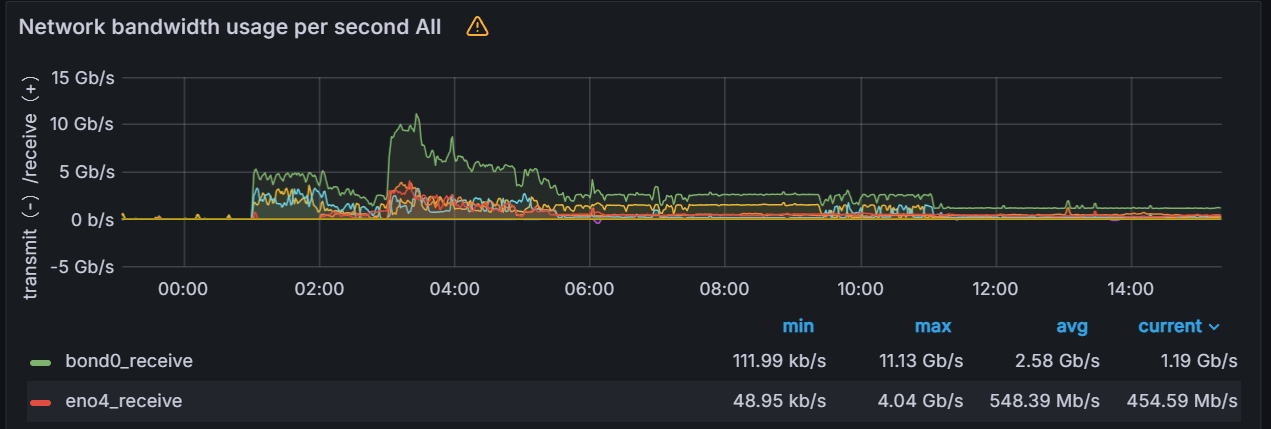Select the 454.59 Mb/s current value

(1182, 401)
